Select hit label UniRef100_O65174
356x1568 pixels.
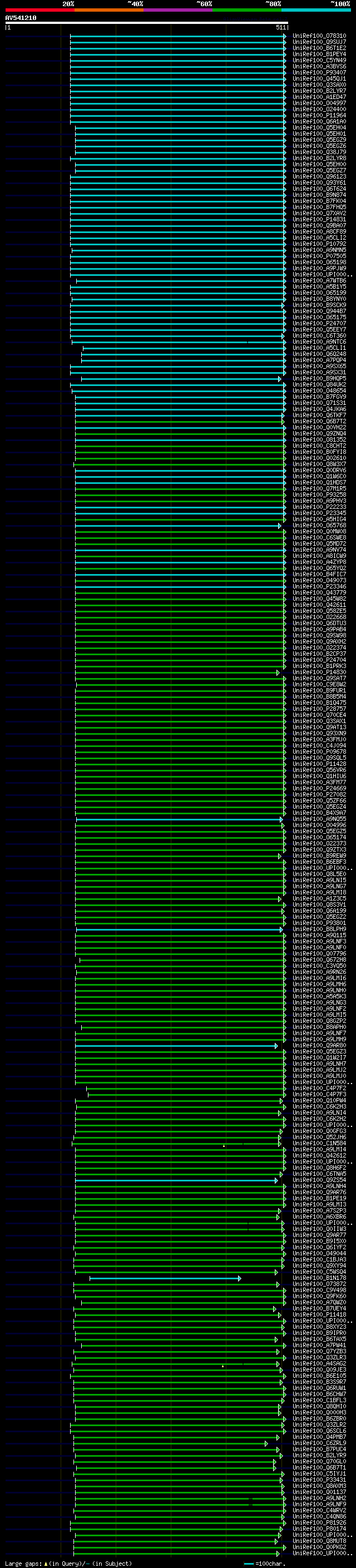tap(319, 837)
